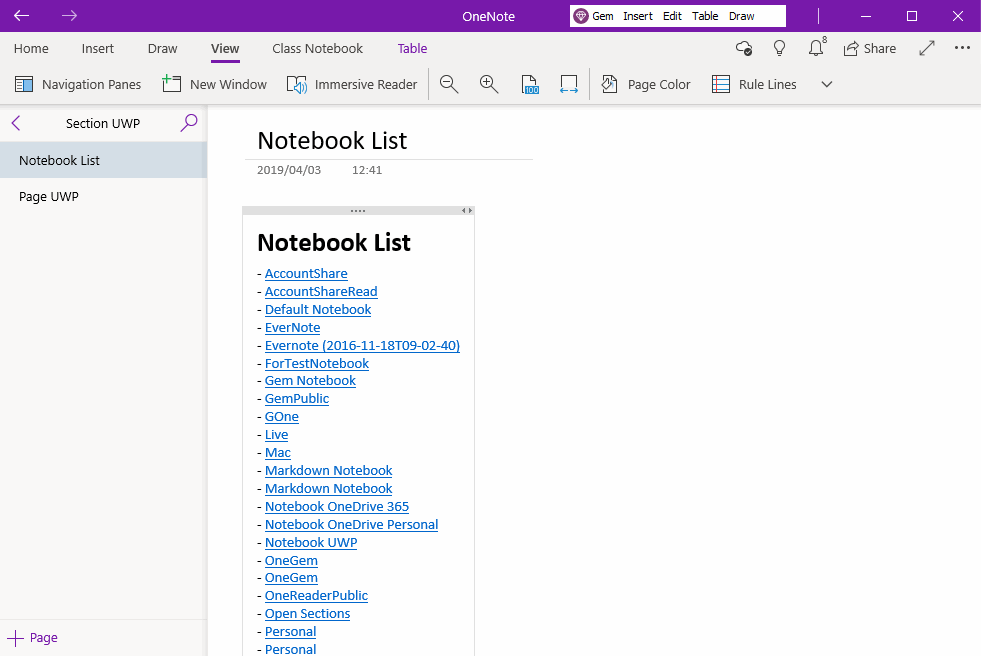The image size is (981, 656).
Task: Open the Live link
Action: coord(277,435)
